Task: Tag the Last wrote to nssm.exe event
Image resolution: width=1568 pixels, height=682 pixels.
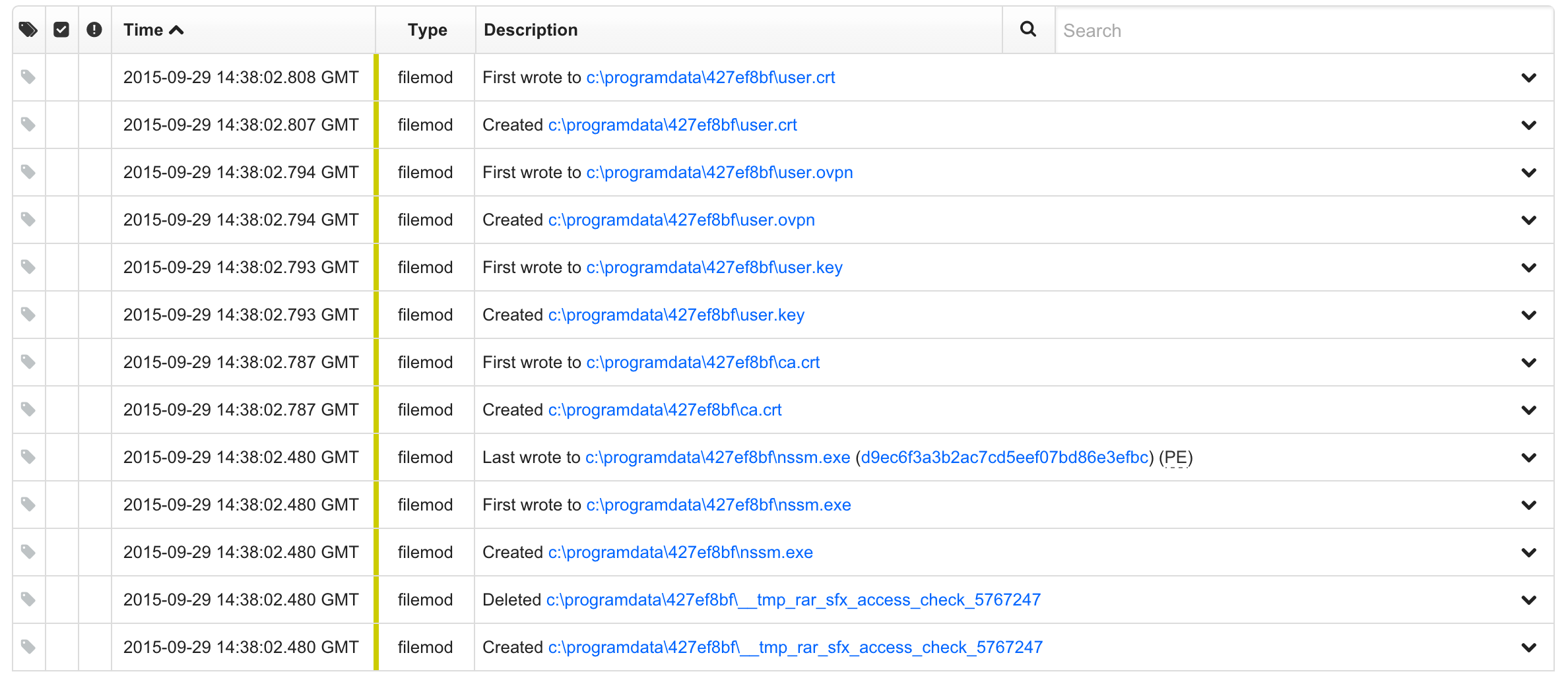Action: tap(28, 457)
